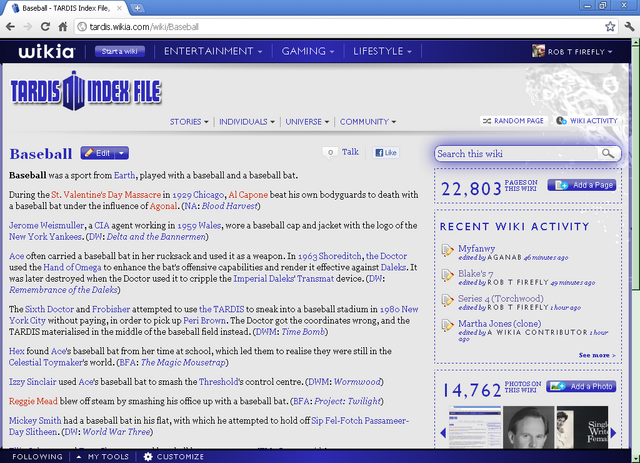The width and height of the screenshot is (640, 463).
Task: Click Following in the bottom toolbar
Action: 37,457
